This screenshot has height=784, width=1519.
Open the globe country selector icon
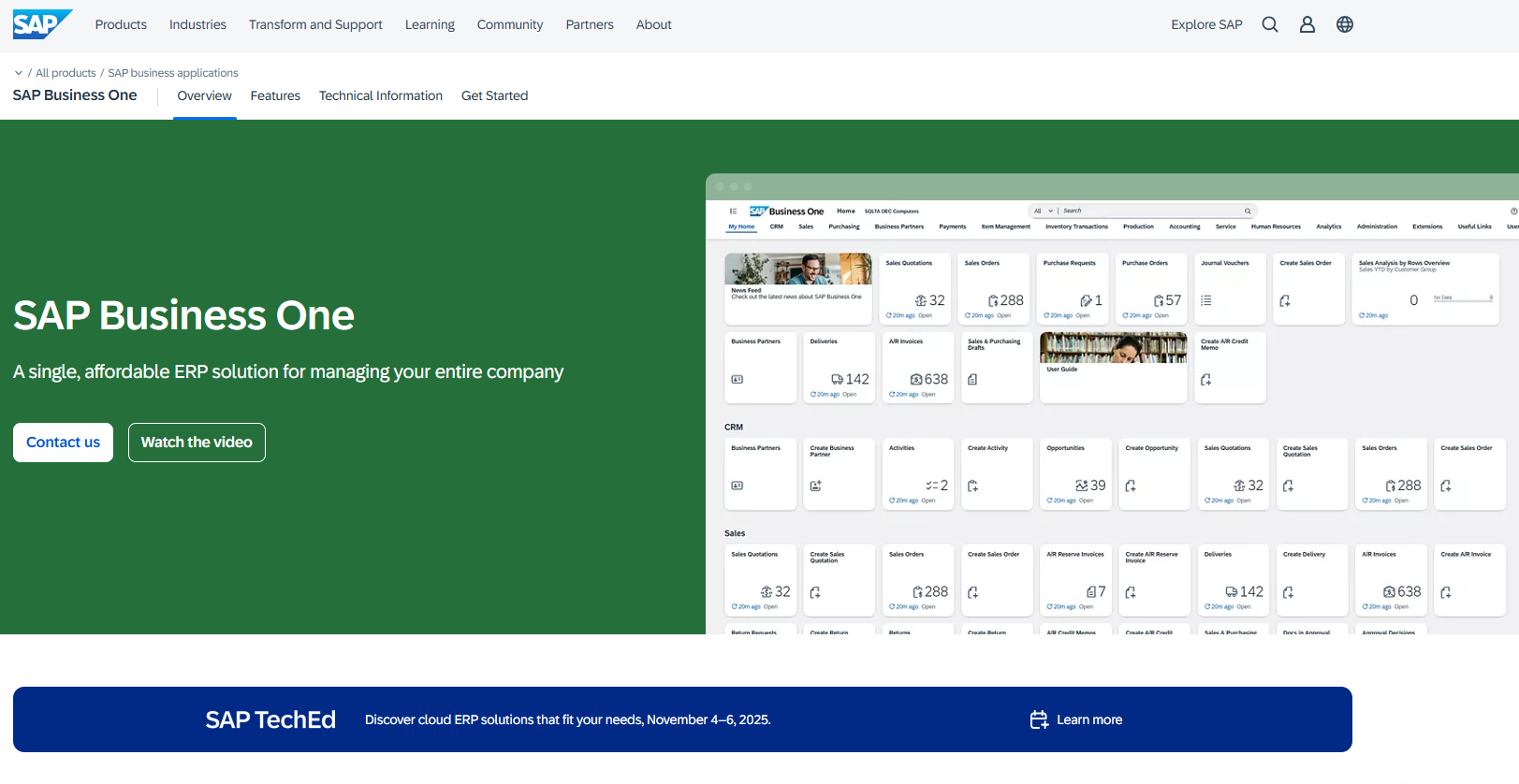[x=1344, y=24]
